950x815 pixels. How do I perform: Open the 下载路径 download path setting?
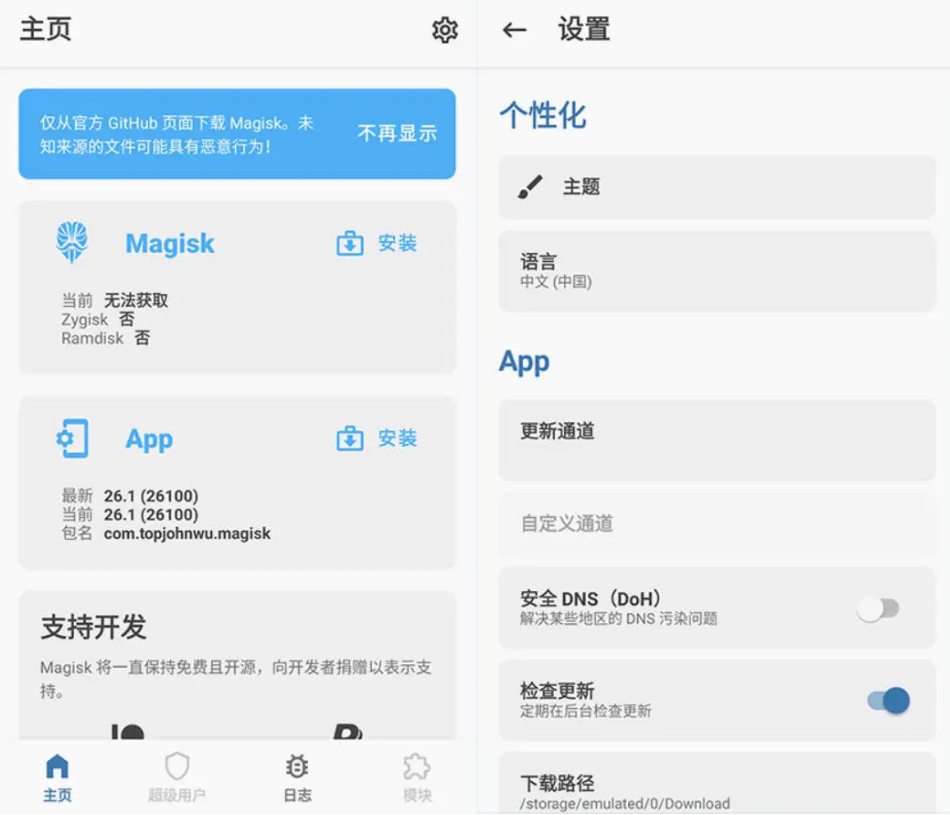pos(716,791)
